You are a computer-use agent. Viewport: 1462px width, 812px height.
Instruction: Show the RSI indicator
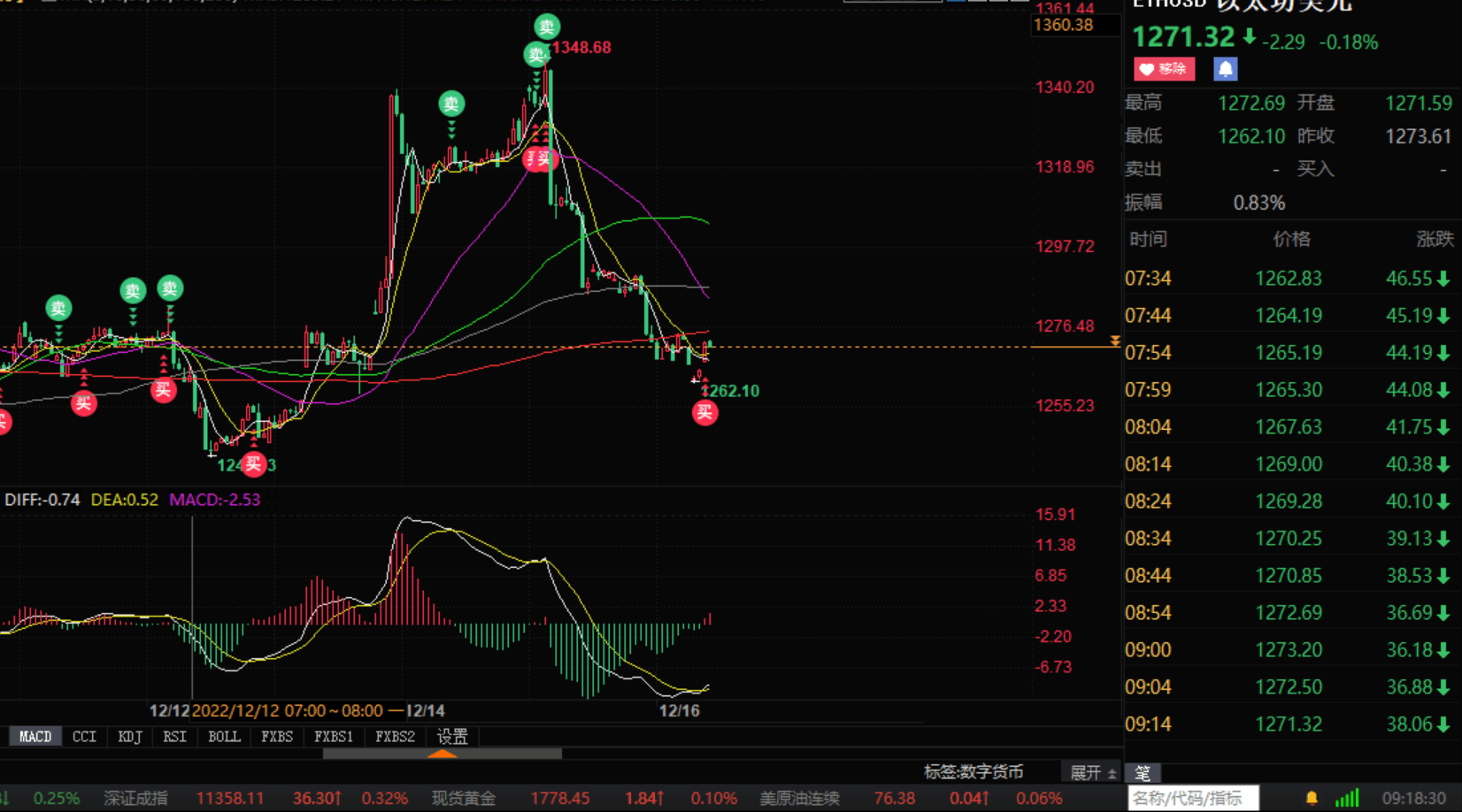pyautogui.click(x=174, y=737)
